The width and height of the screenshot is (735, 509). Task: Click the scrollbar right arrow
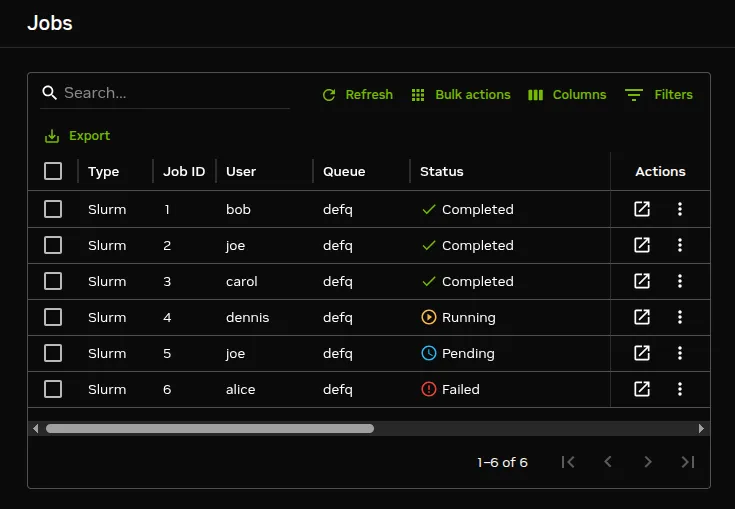pyautogui.click(x=701, y=428)
